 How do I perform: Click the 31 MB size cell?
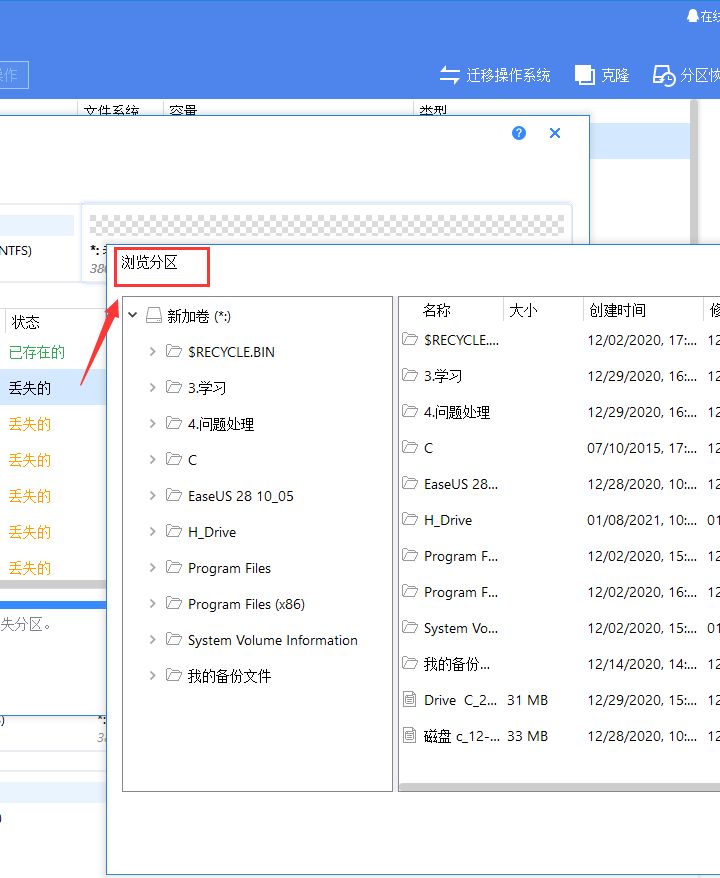tap(527, 700)
